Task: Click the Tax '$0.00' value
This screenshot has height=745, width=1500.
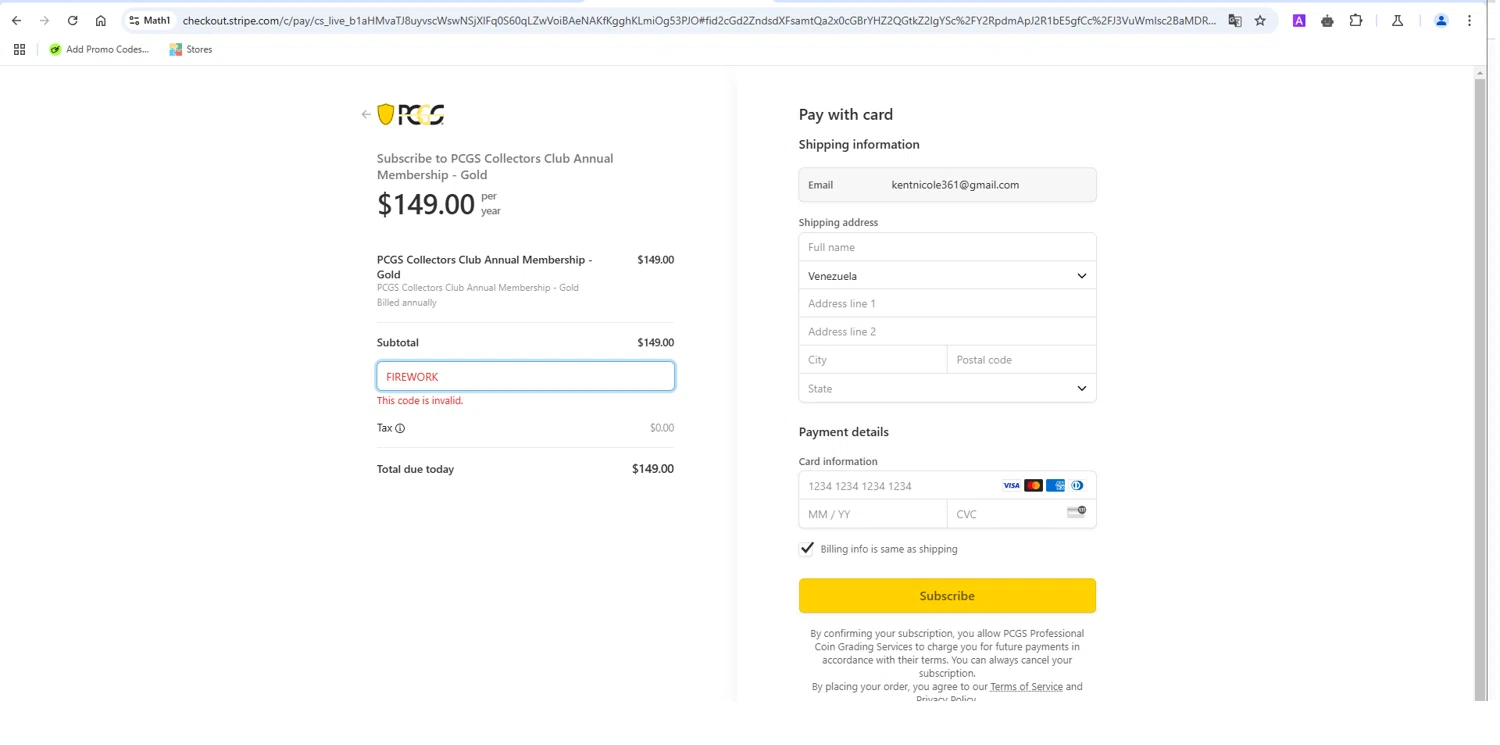Action: tap(662, 428)
